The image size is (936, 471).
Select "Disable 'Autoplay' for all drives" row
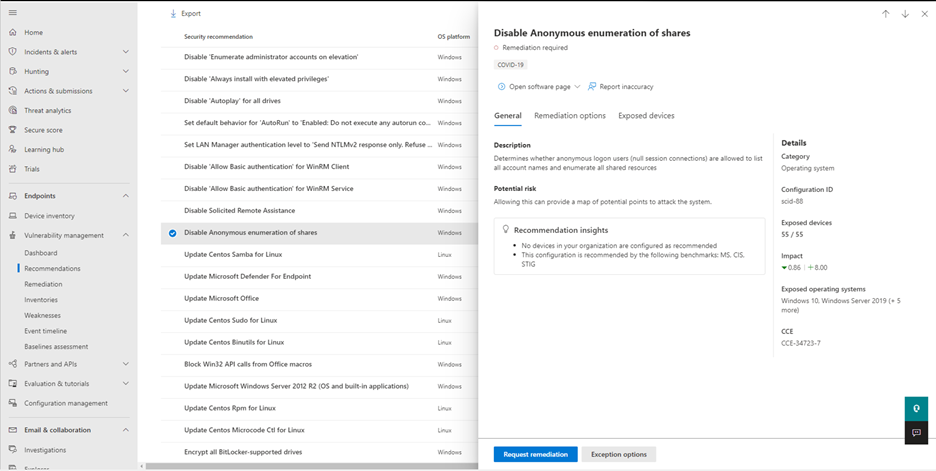[319, 101]
